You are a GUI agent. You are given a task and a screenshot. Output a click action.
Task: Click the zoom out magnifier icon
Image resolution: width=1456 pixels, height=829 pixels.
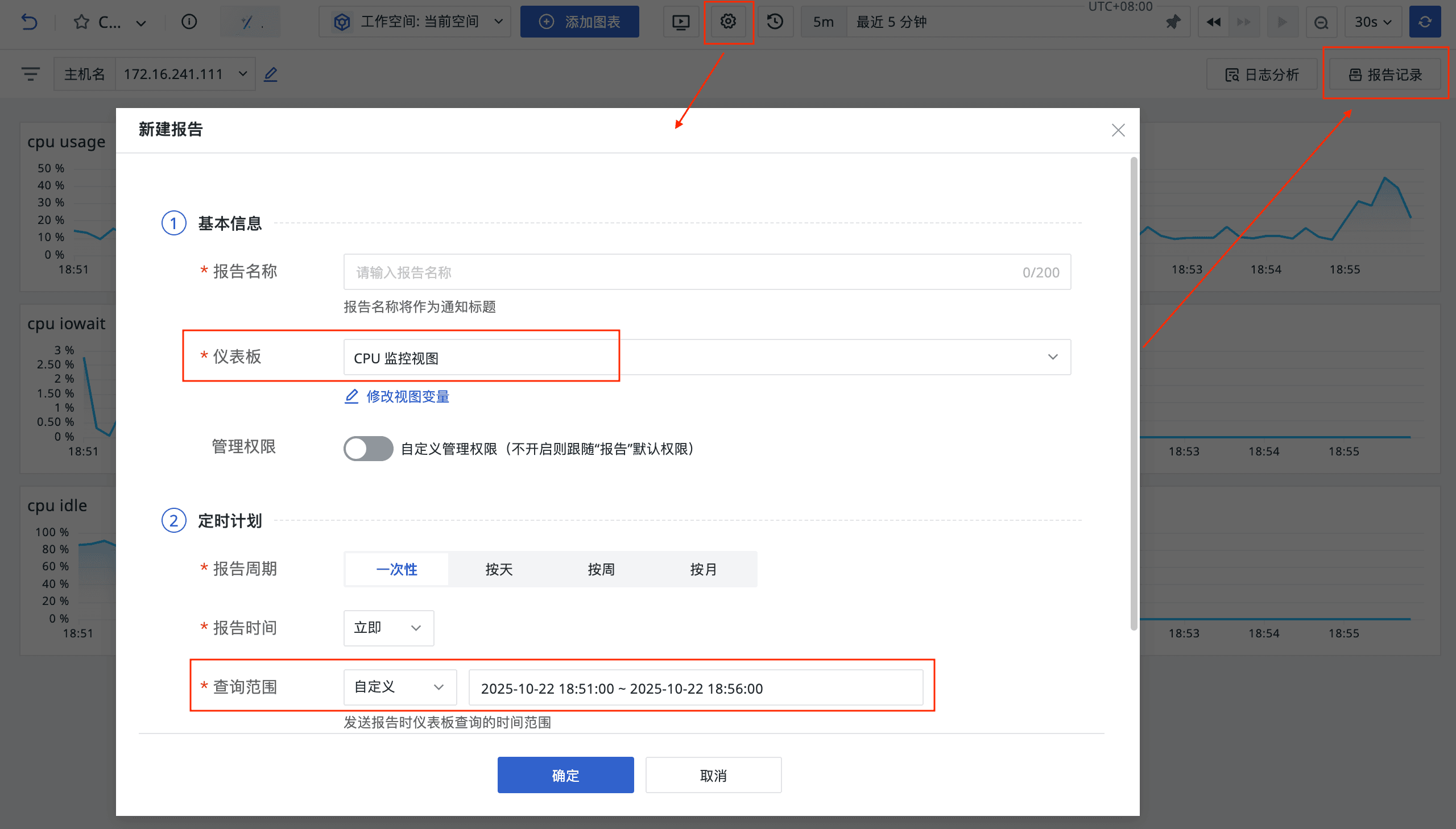point(1321,22)
